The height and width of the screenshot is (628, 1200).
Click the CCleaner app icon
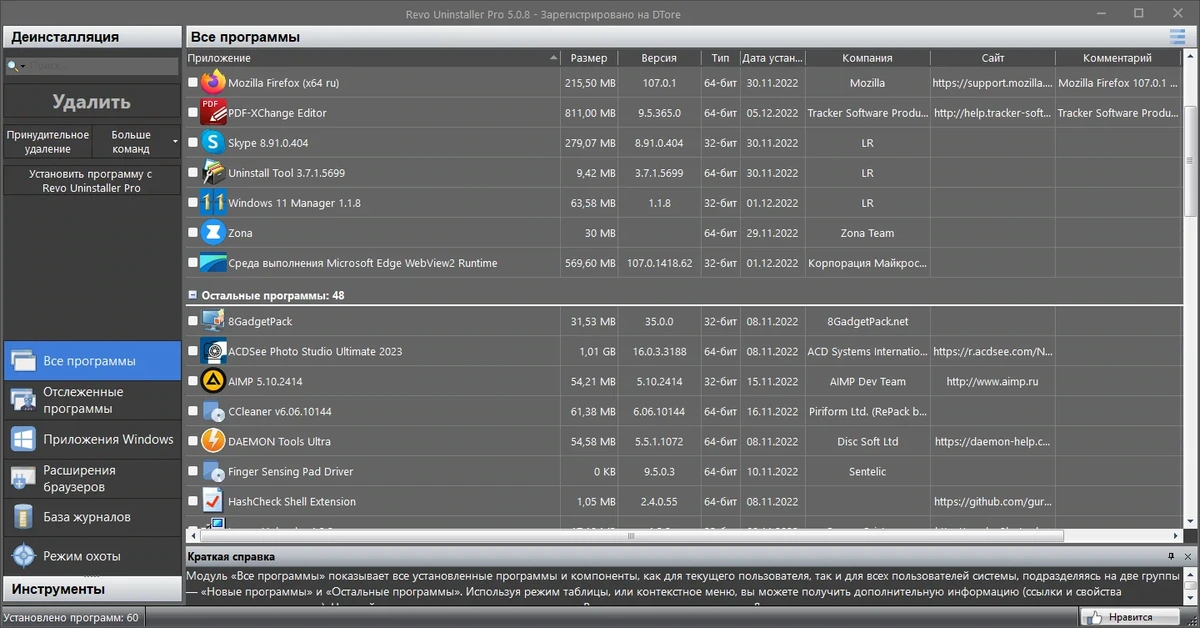(213, 411)
